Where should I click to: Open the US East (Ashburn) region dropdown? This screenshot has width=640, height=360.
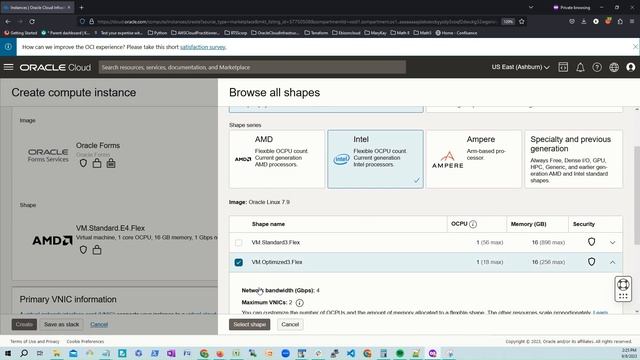click(x=520, y=67)
